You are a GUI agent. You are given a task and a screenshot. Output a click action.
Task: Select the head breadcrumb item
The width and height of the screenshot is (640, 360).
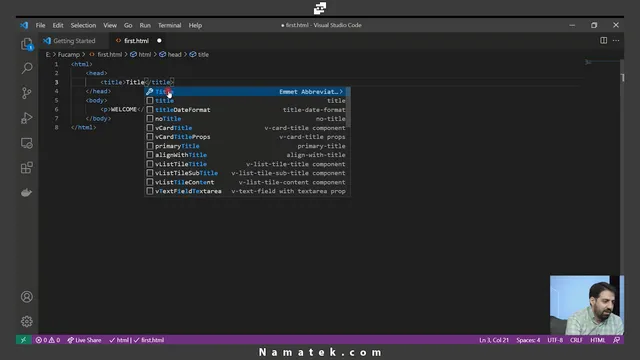(174, 55)
